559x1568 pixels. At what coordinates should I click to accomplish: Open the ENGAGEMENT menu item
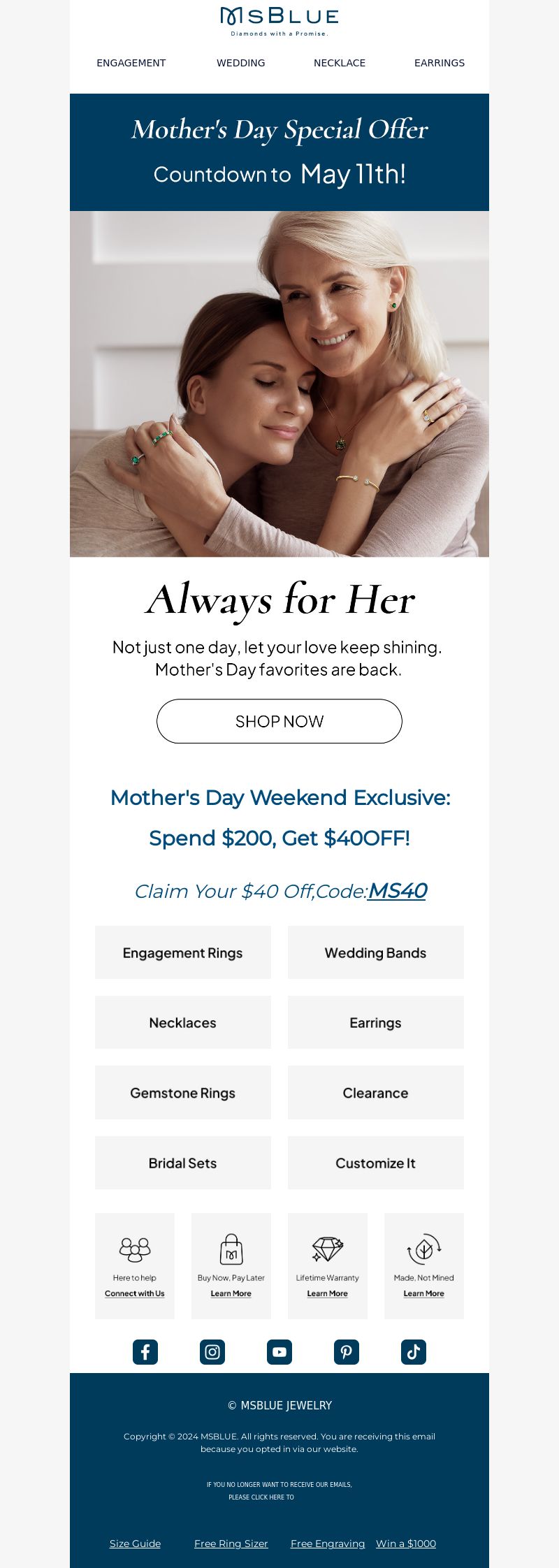click(x=131, y=63)
